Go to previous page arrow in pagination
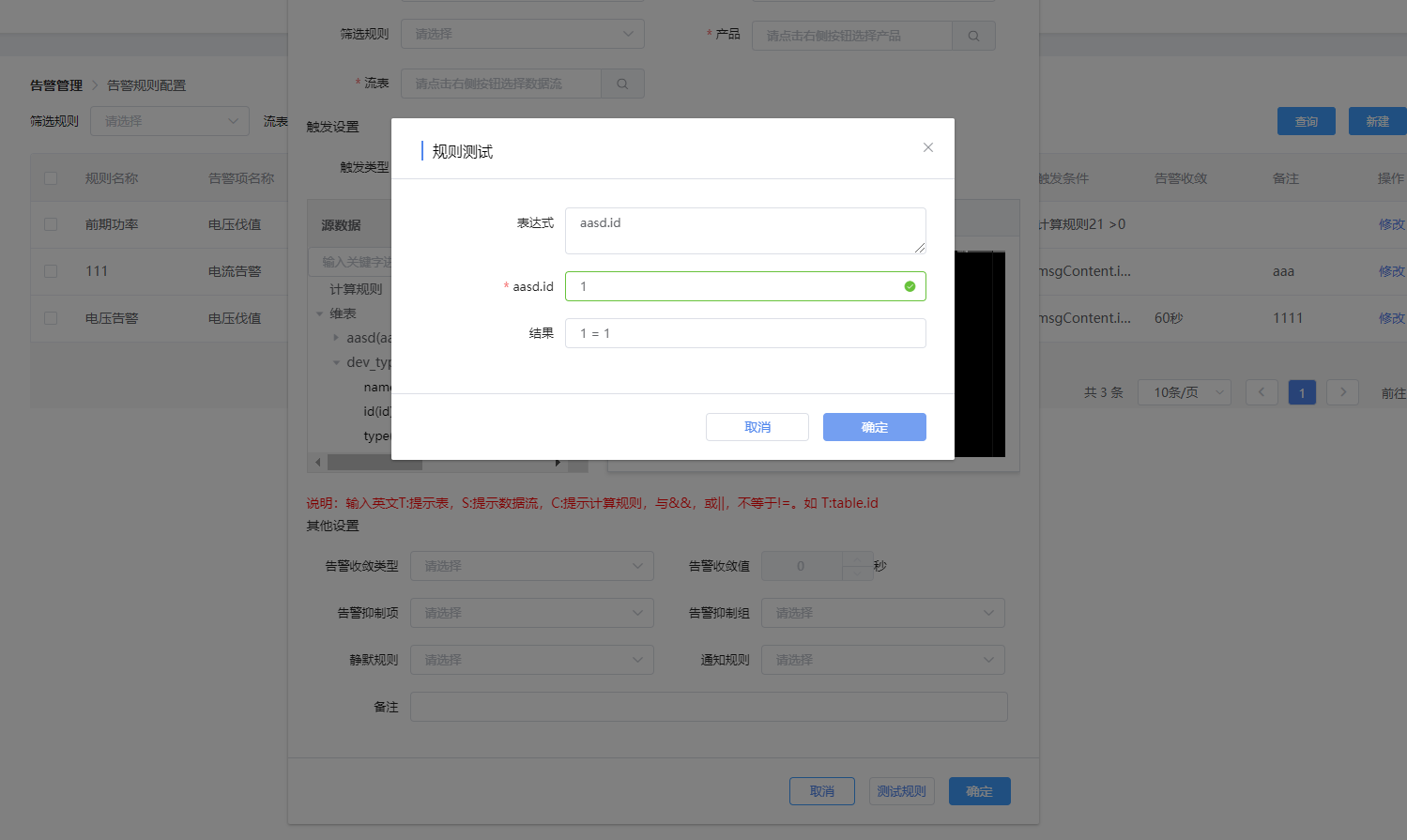 point(1261,392)
